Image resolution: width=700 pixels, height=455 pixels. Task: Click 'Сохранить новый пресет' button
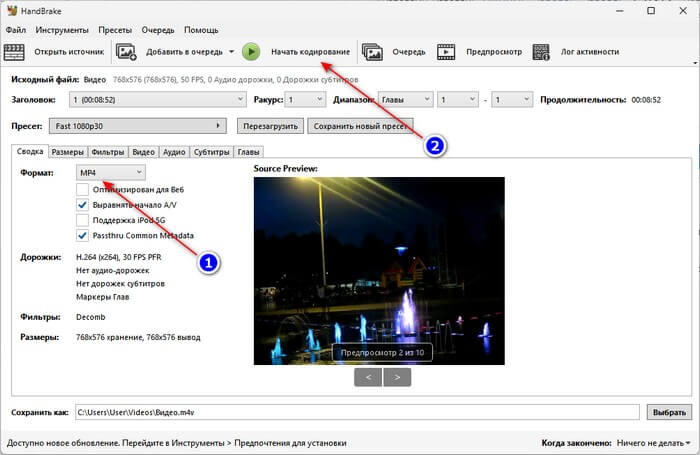(x=360, y=126)
